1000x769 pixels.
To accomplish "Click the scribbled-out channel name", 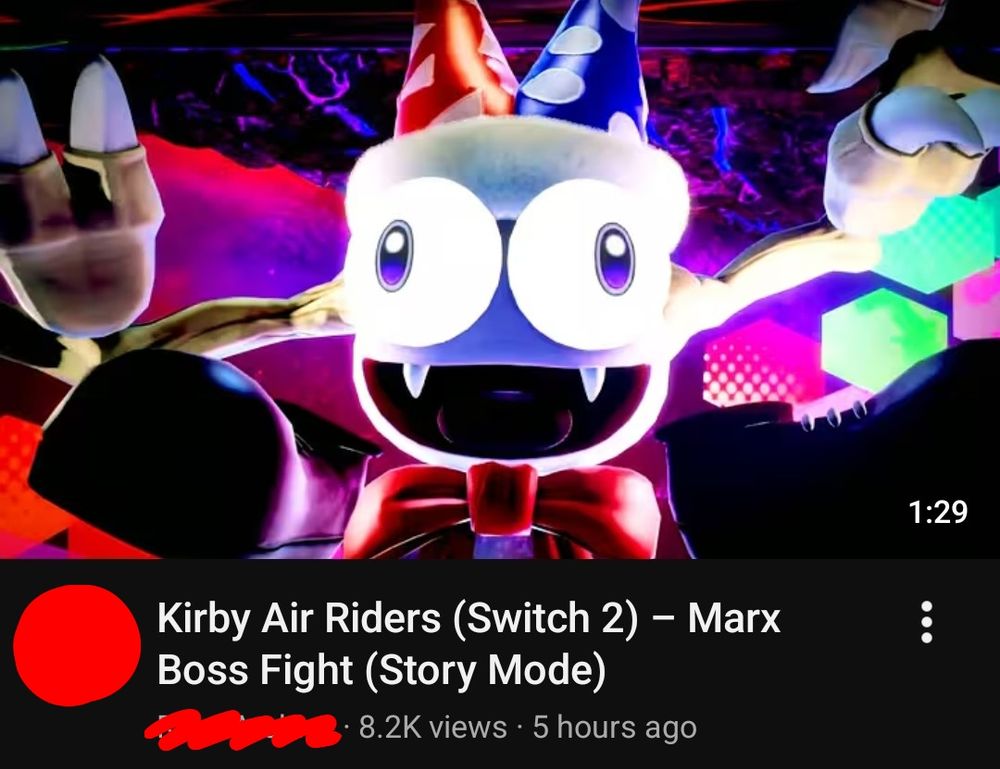I will [242, 729].
